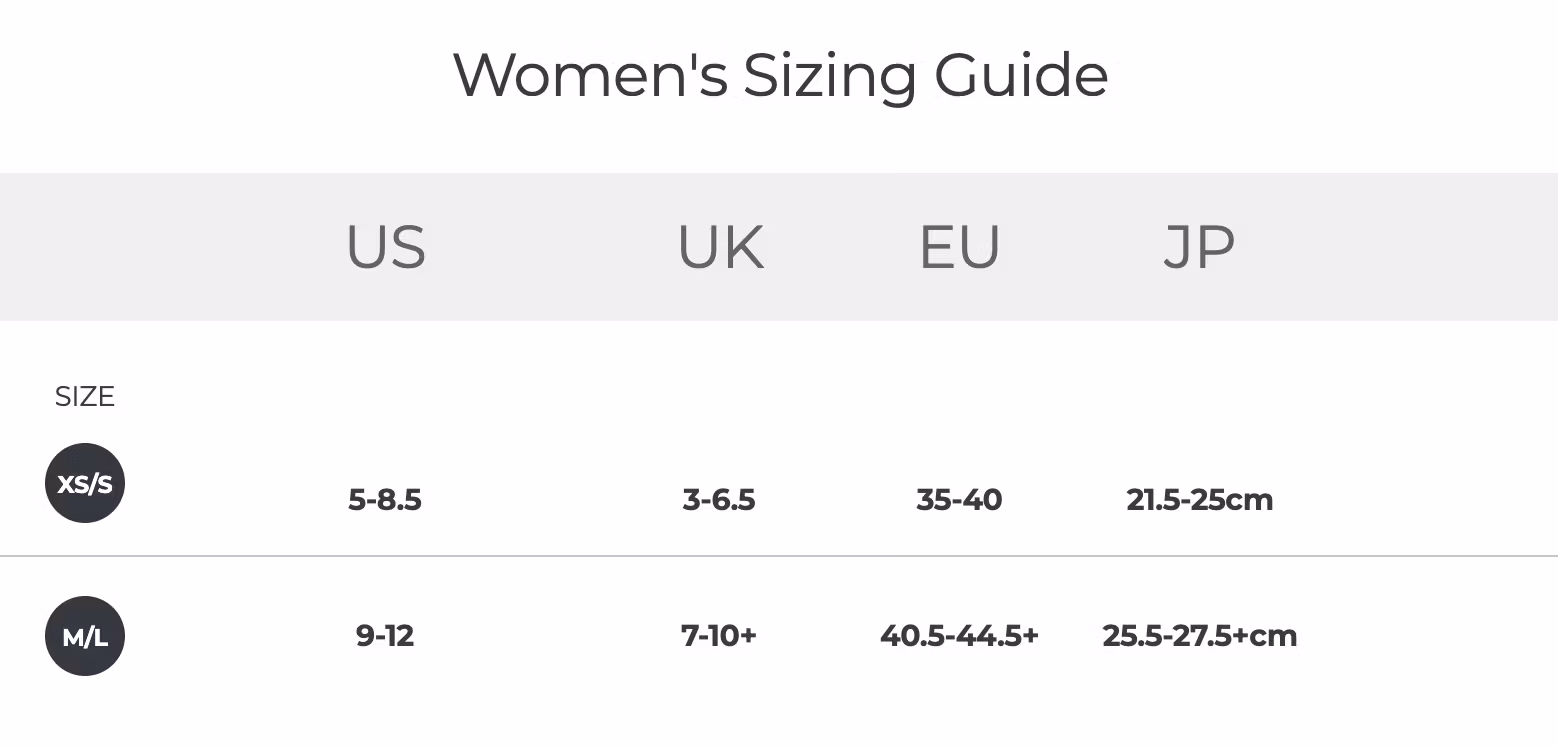Select the M/L size badge
The height and width of the screenshot is (746, 1558).
(85, 637)
